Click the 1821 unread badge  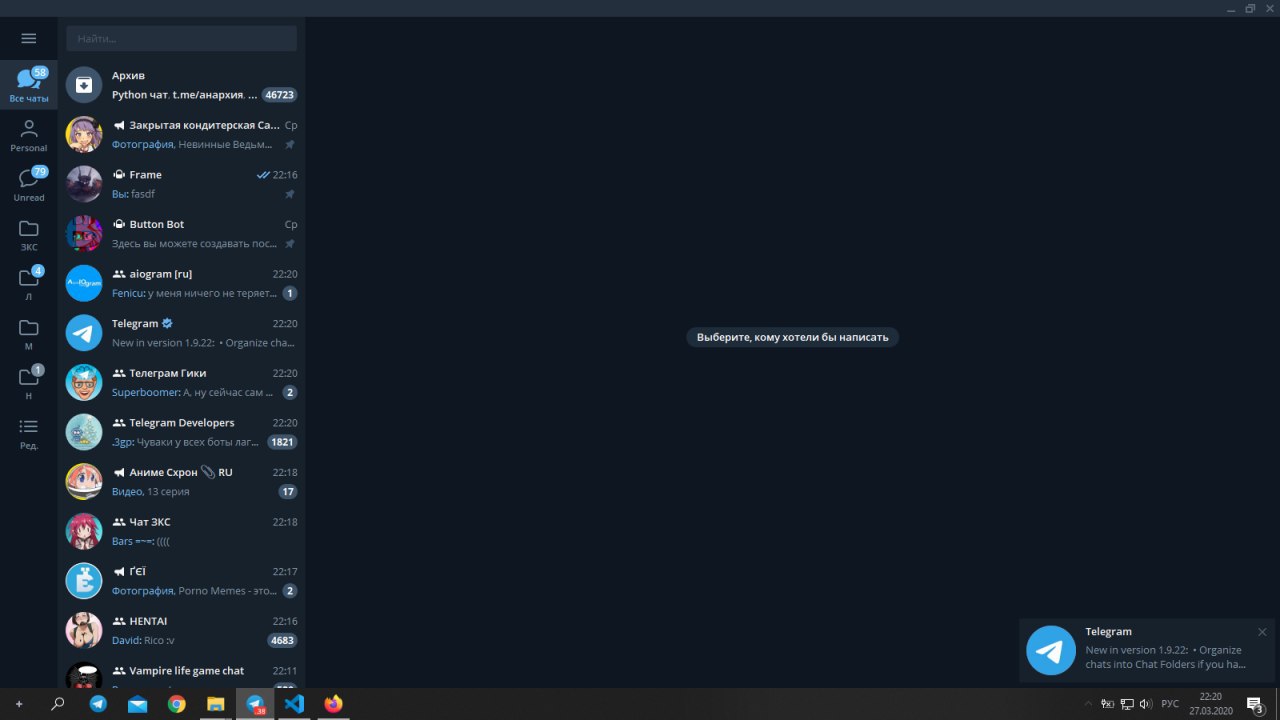point(282,442)
